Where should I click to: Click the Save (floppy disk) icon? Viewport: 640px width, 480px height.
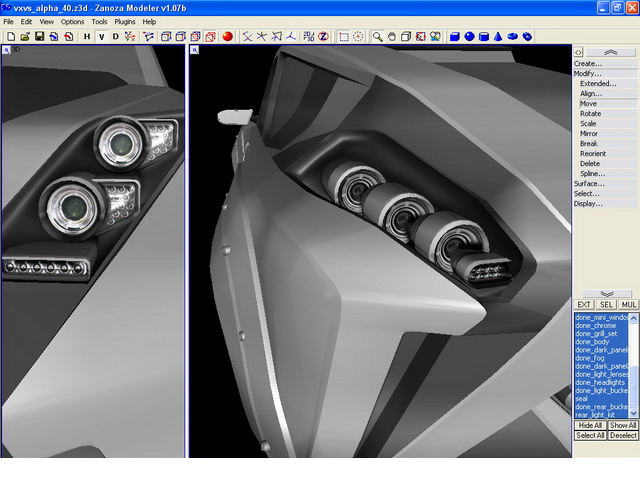click(39, 36)
